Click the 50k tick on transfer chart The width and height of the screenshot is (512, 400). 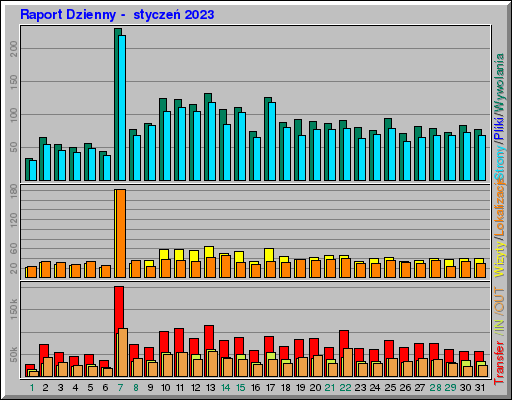(x=14, y=354)
